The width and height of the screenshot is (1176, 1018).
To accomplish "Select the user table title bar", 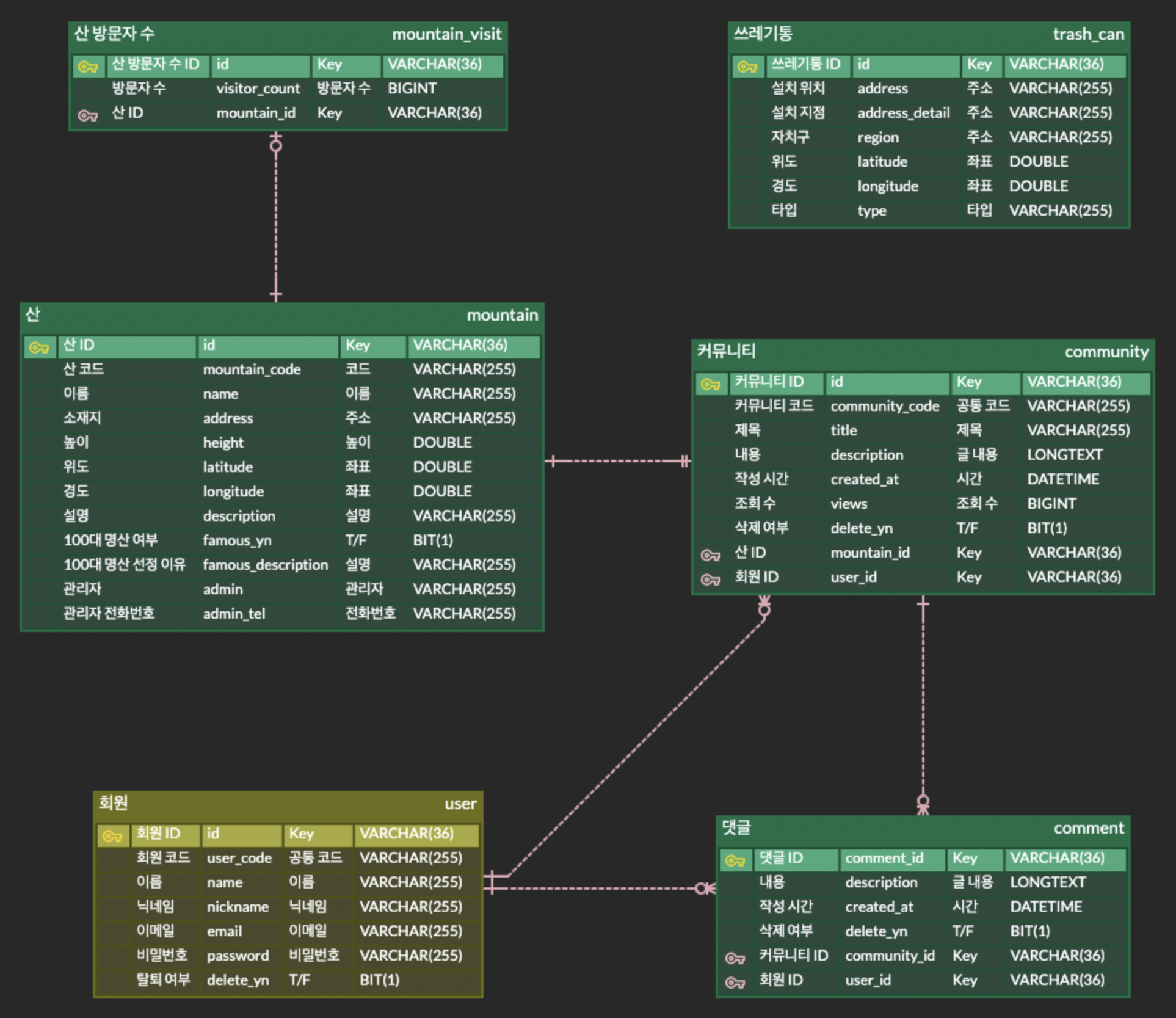I will click(x=287, y=804).
